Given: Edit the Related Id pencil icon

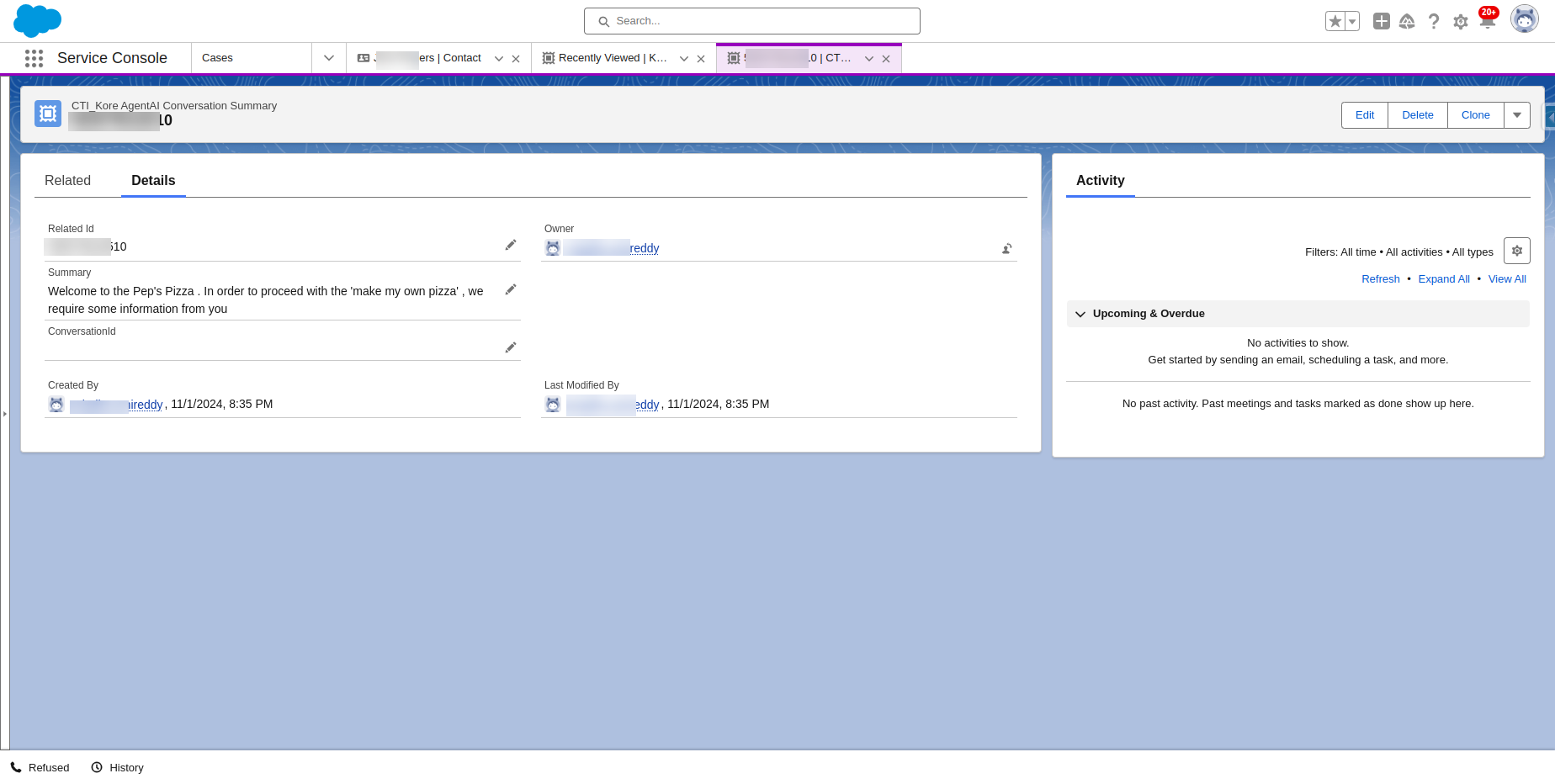Looking at the screenshot, I should point(511,245).
